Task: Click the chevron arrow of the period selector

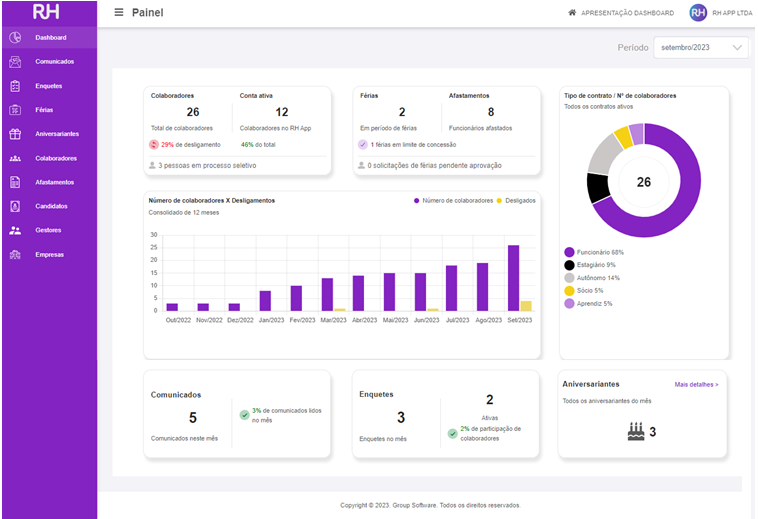Action: click(737, 47)
